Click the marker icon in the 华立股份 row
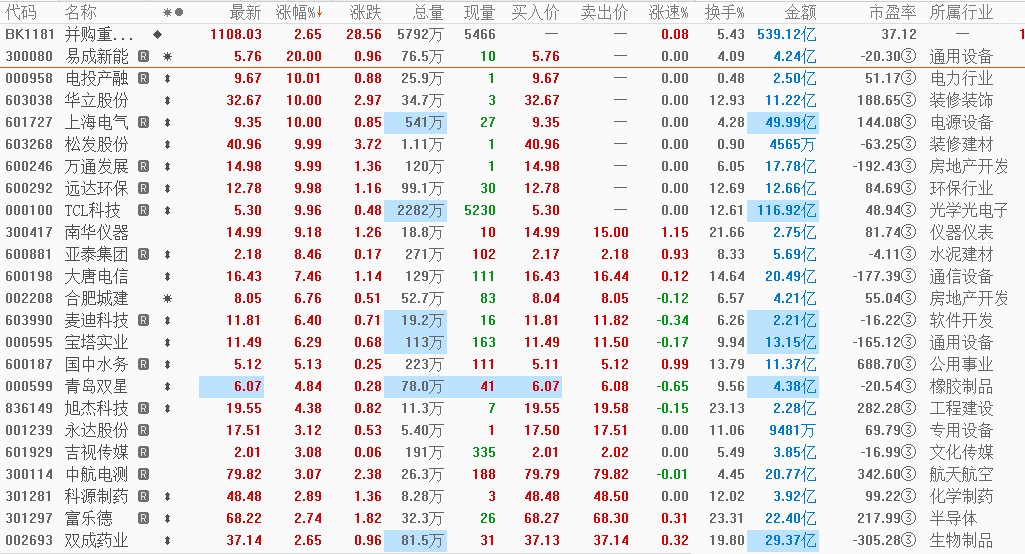Image resolution: width=1025 pixels, height=554 pixels. (167, 100)
